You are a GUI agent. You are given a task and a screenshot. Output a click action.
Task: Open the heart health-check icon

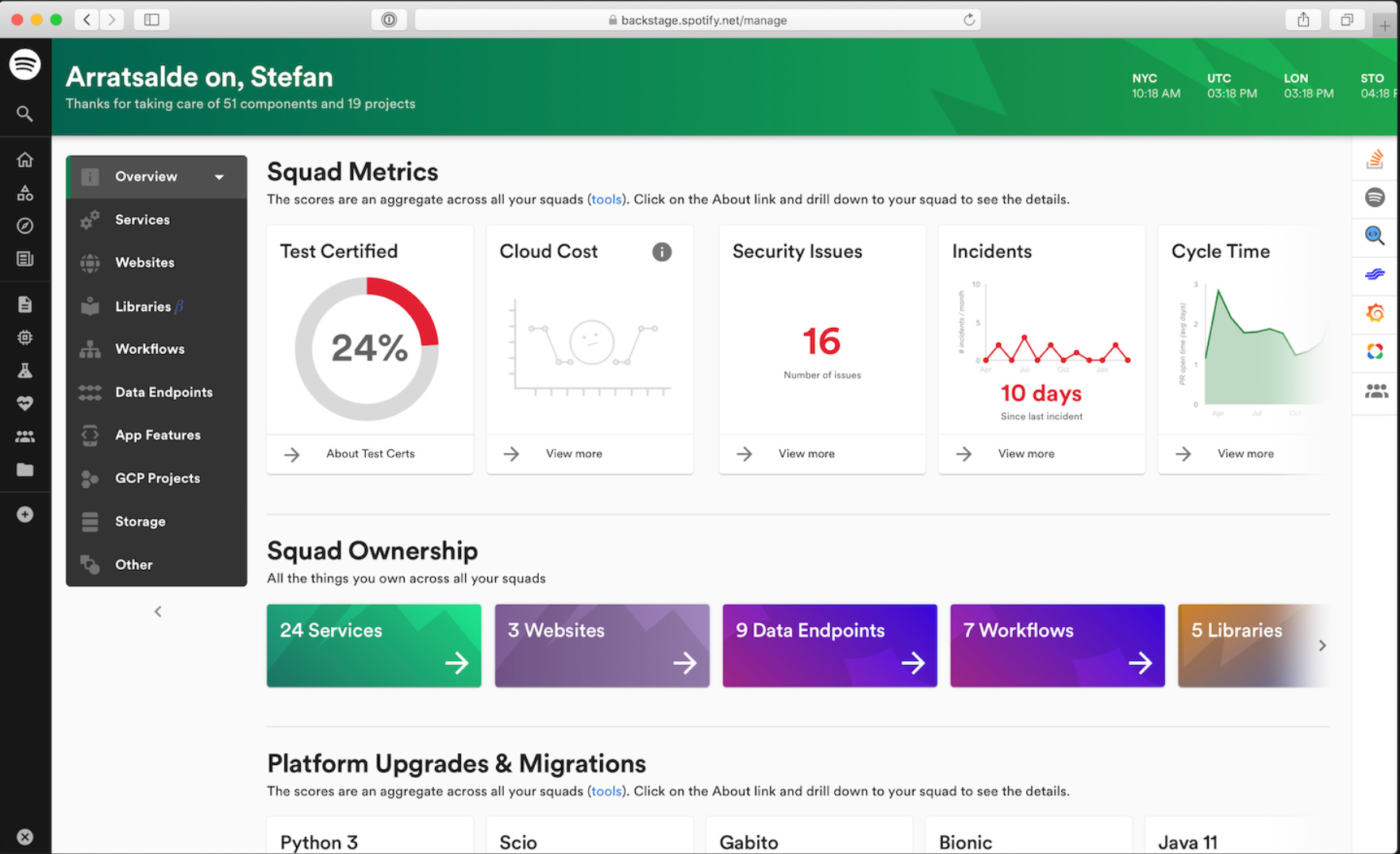[25, 403]
